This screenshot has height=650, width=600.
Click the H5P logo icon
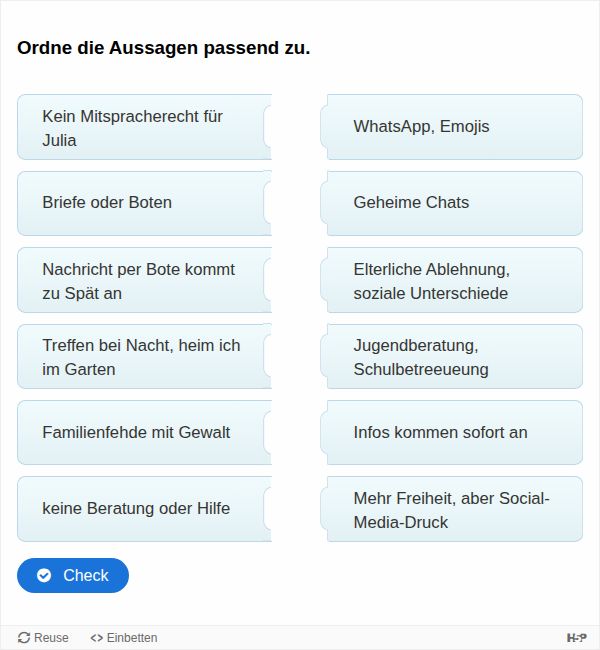point(576,637)
